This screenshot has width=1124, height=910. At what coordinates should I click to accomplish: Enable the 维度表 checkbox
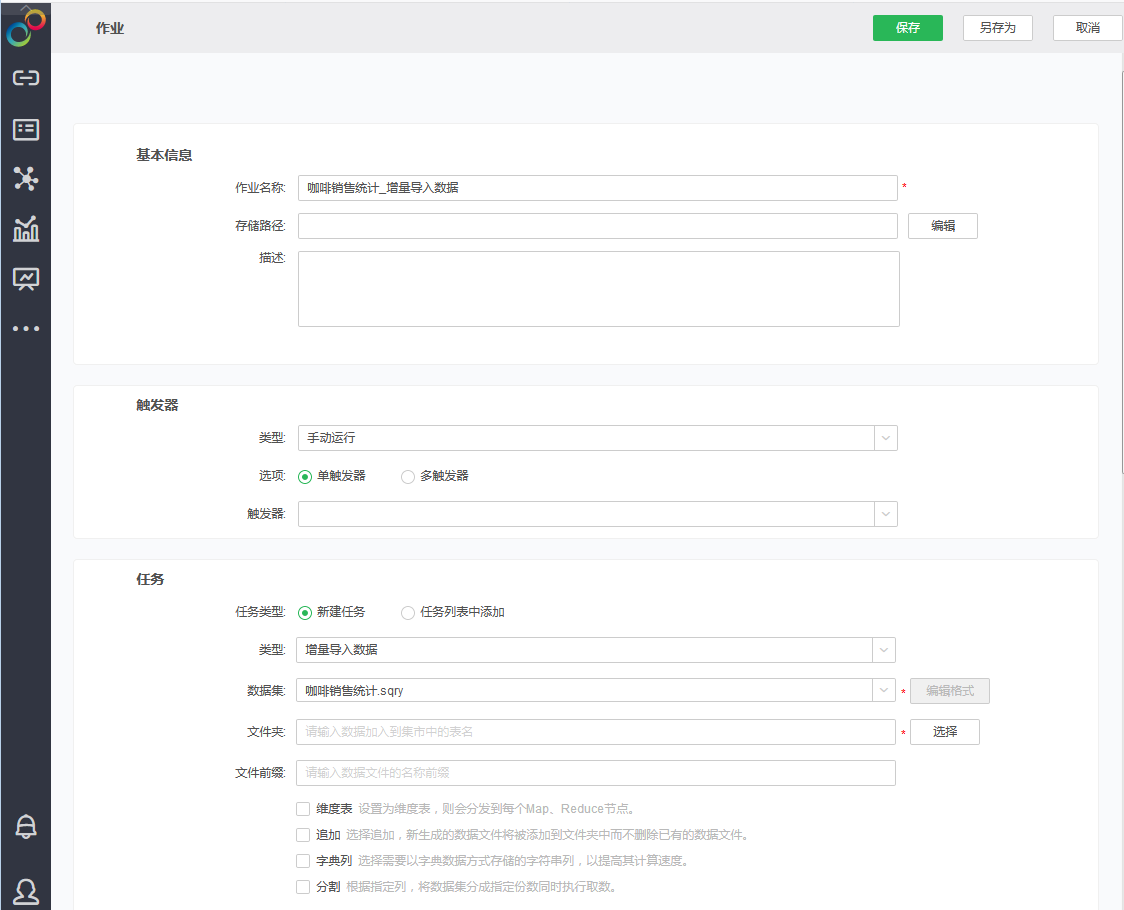[x=303, y=809]
